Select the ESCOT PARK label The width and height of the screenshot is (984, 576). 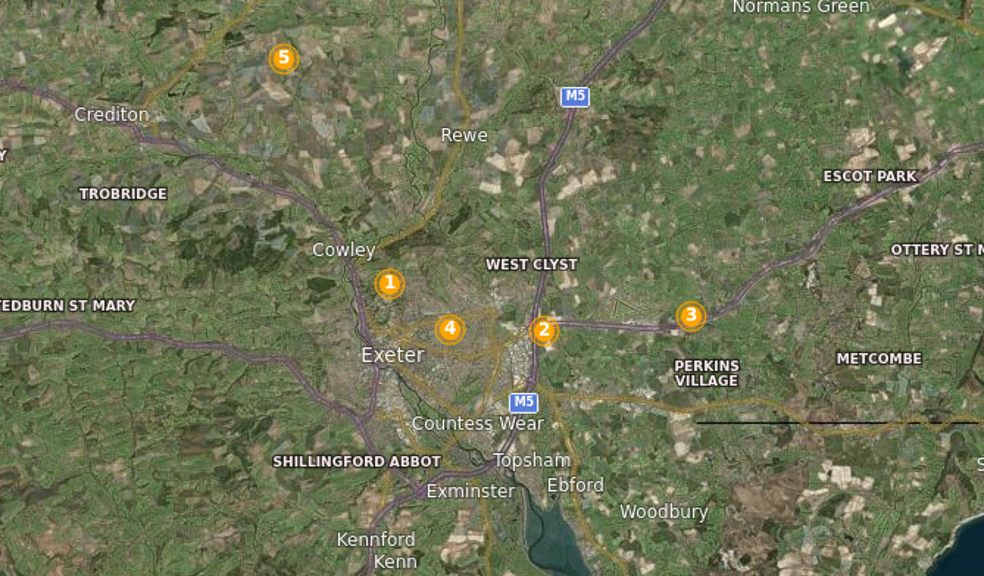(870, 176)
